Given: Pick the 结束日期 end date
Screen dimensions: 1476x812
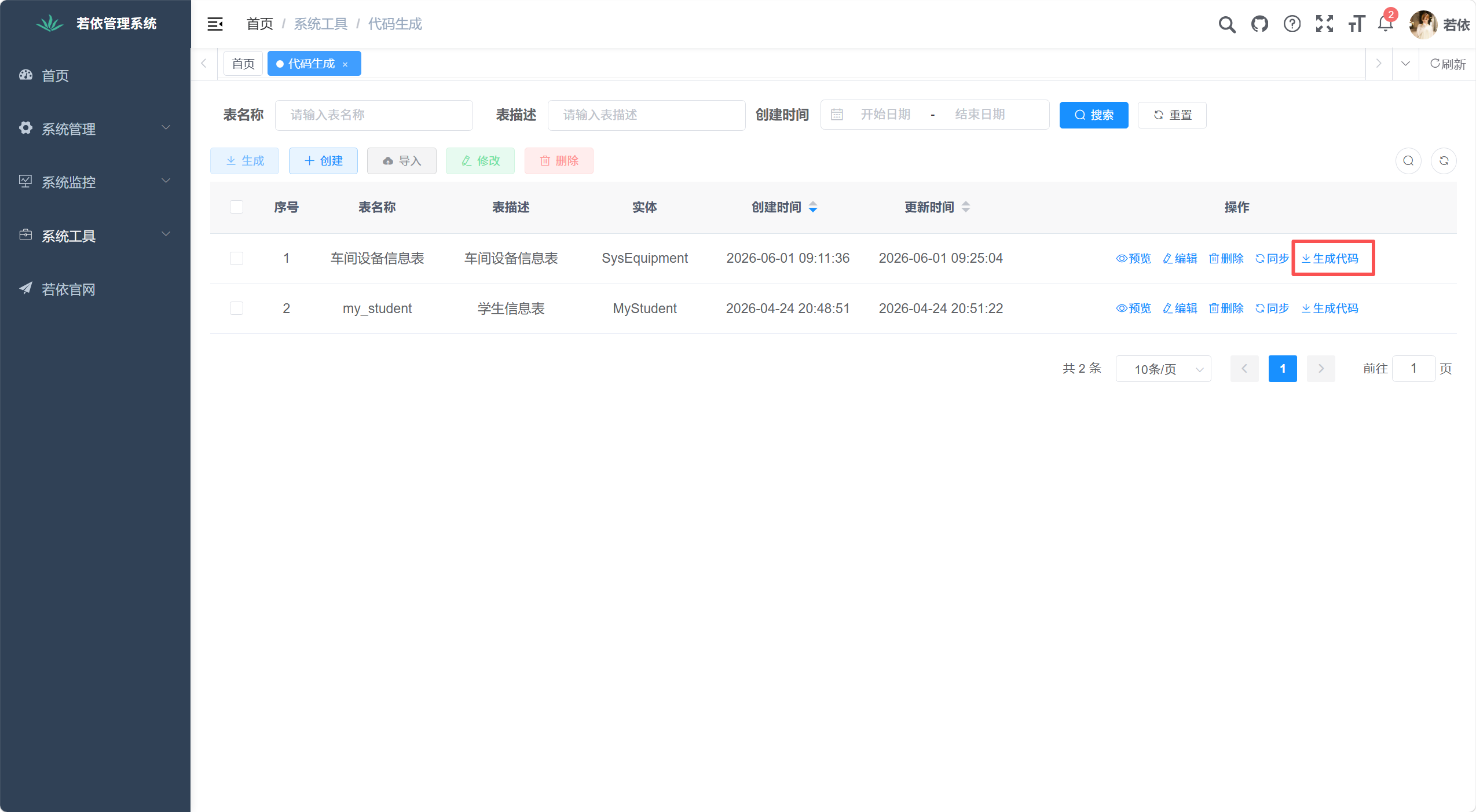Looking at the screenshot, I should [980, 115].
